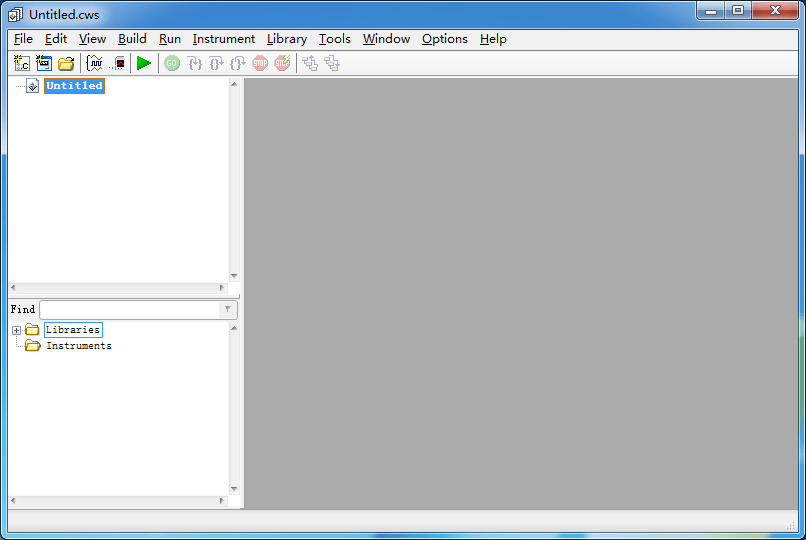
Task: Open the Options menu
Action: click(x=444, y=39)
